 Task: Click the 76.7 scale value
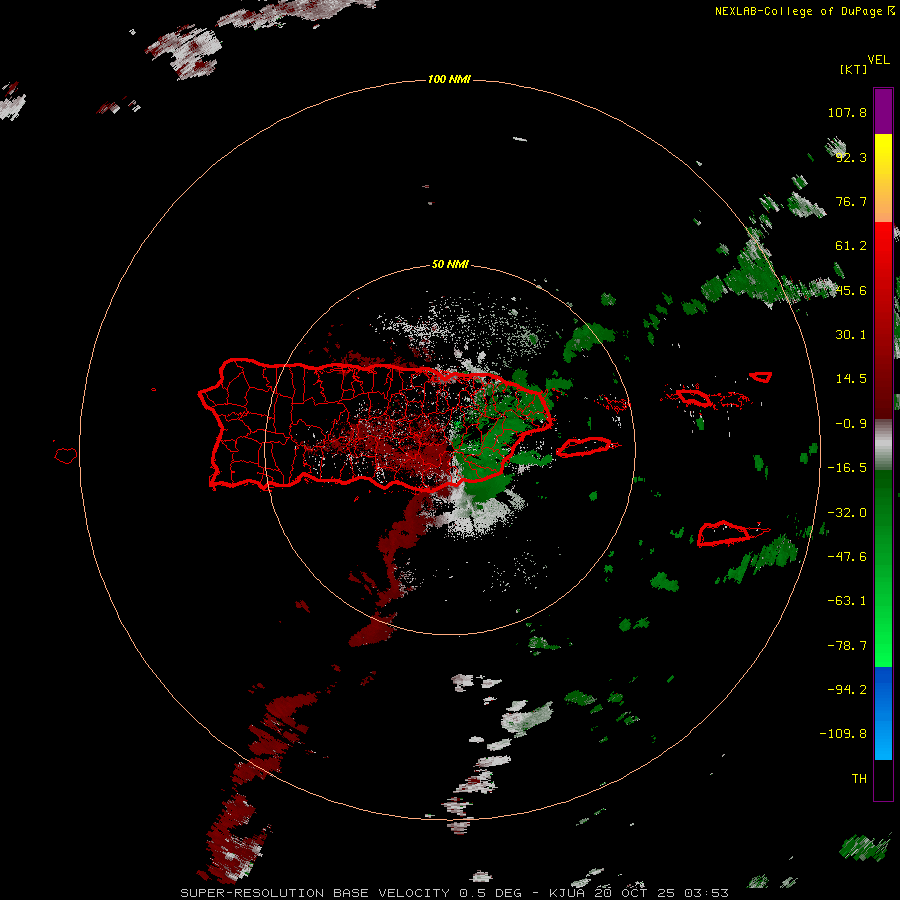tap(851, 201)
